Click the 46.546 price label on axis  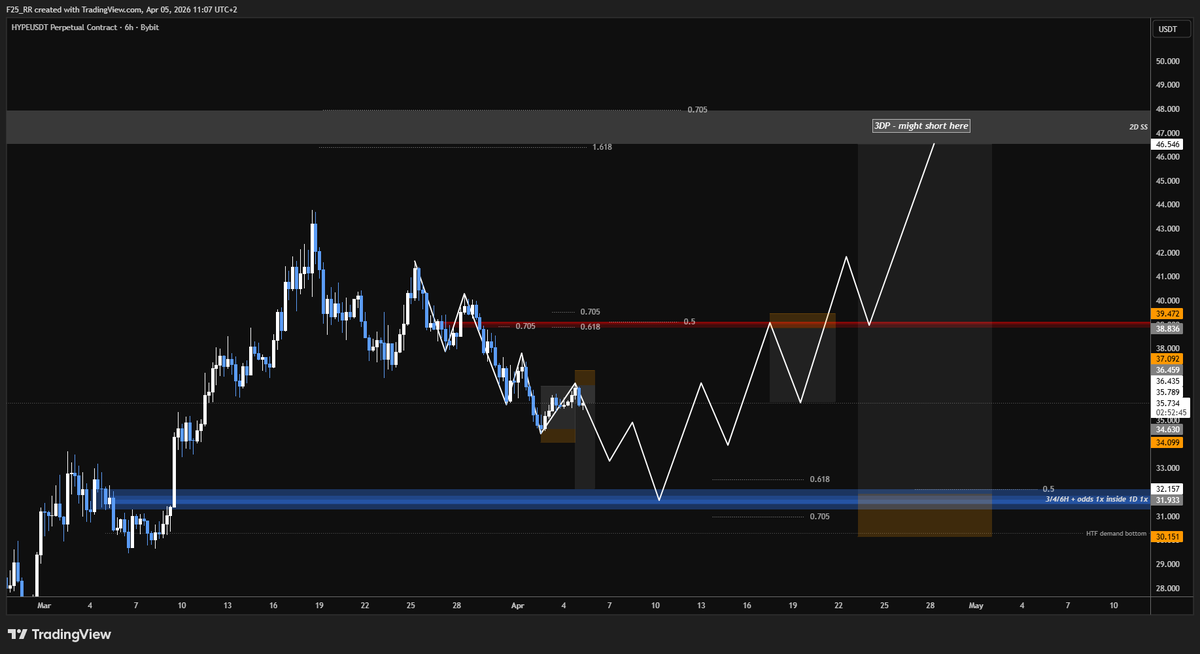point(1168,145)
